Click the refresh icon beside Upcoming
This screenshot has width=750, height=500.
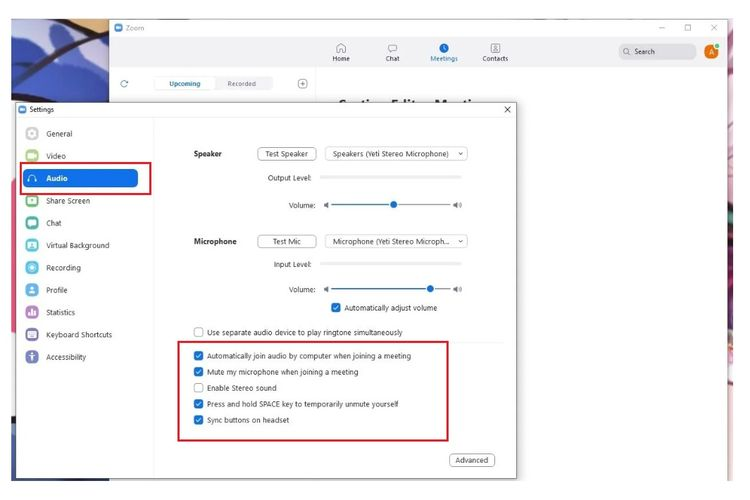point(124,84)
